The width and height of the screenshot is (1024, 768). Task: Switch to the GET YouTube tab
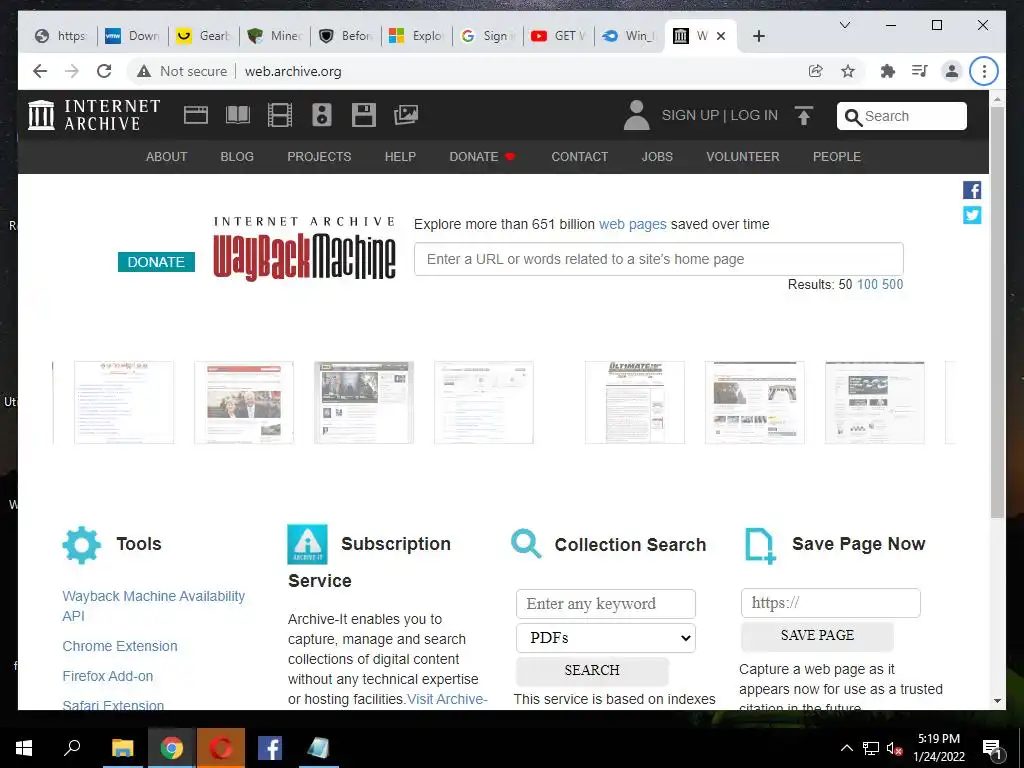point(558,36)
